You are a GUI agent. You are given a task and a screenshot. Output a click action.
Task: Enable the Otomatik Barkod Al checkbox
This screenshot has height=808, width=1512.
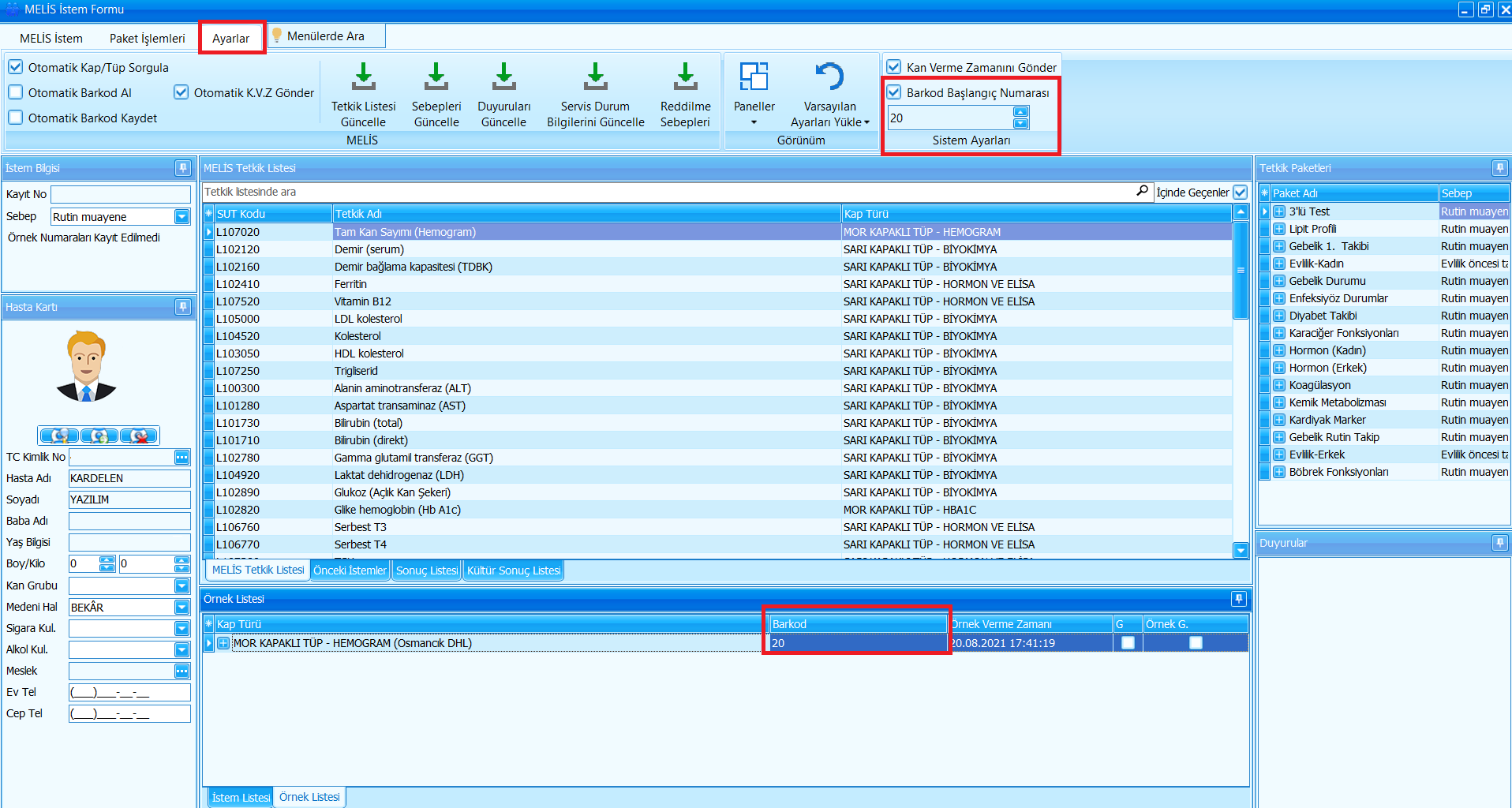click(x=16, y=93)
